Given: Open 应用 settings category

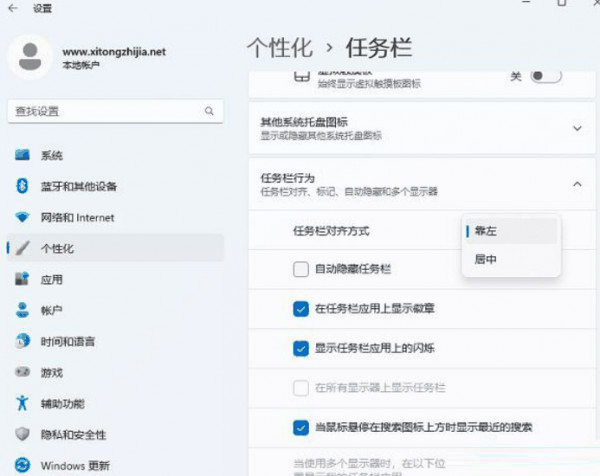Looking at the screenshot, I should 116,279.
